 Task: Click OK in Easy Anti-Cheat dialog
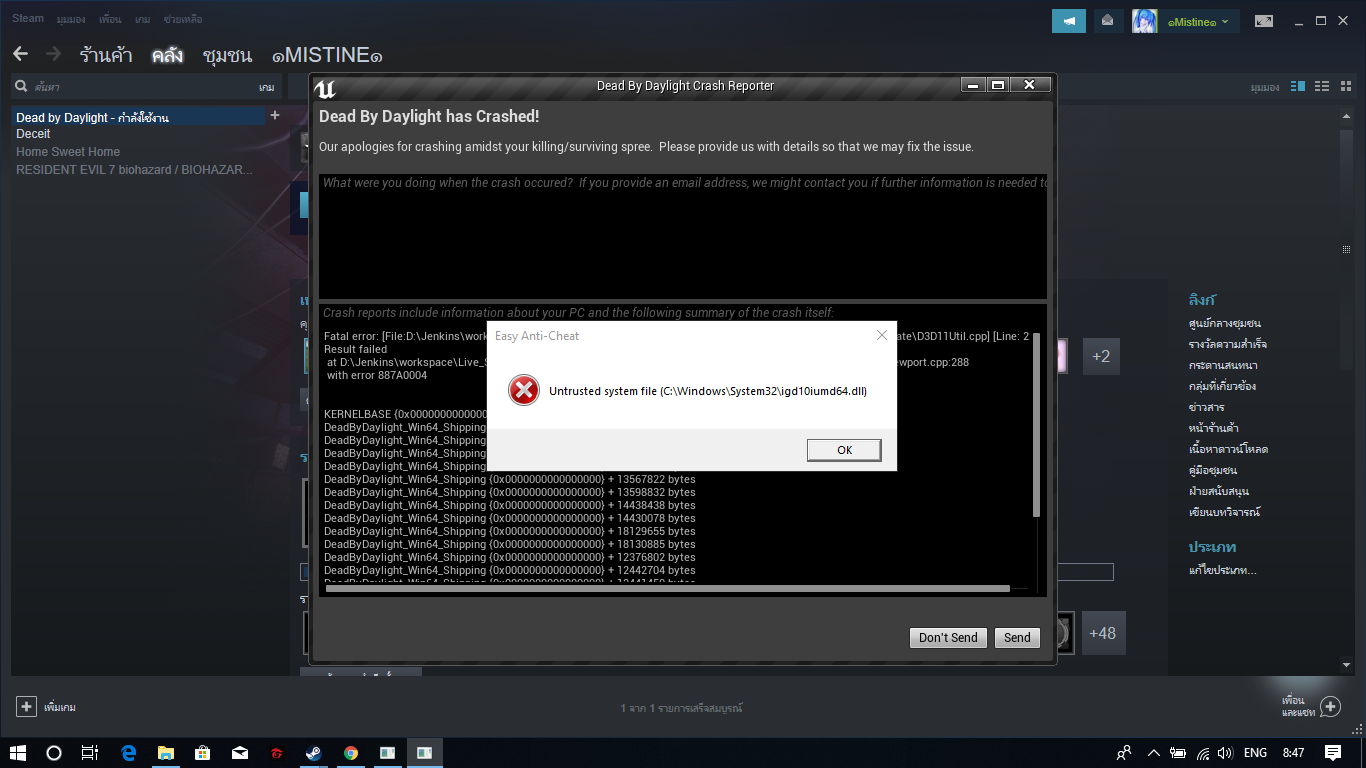coord(844,450)
